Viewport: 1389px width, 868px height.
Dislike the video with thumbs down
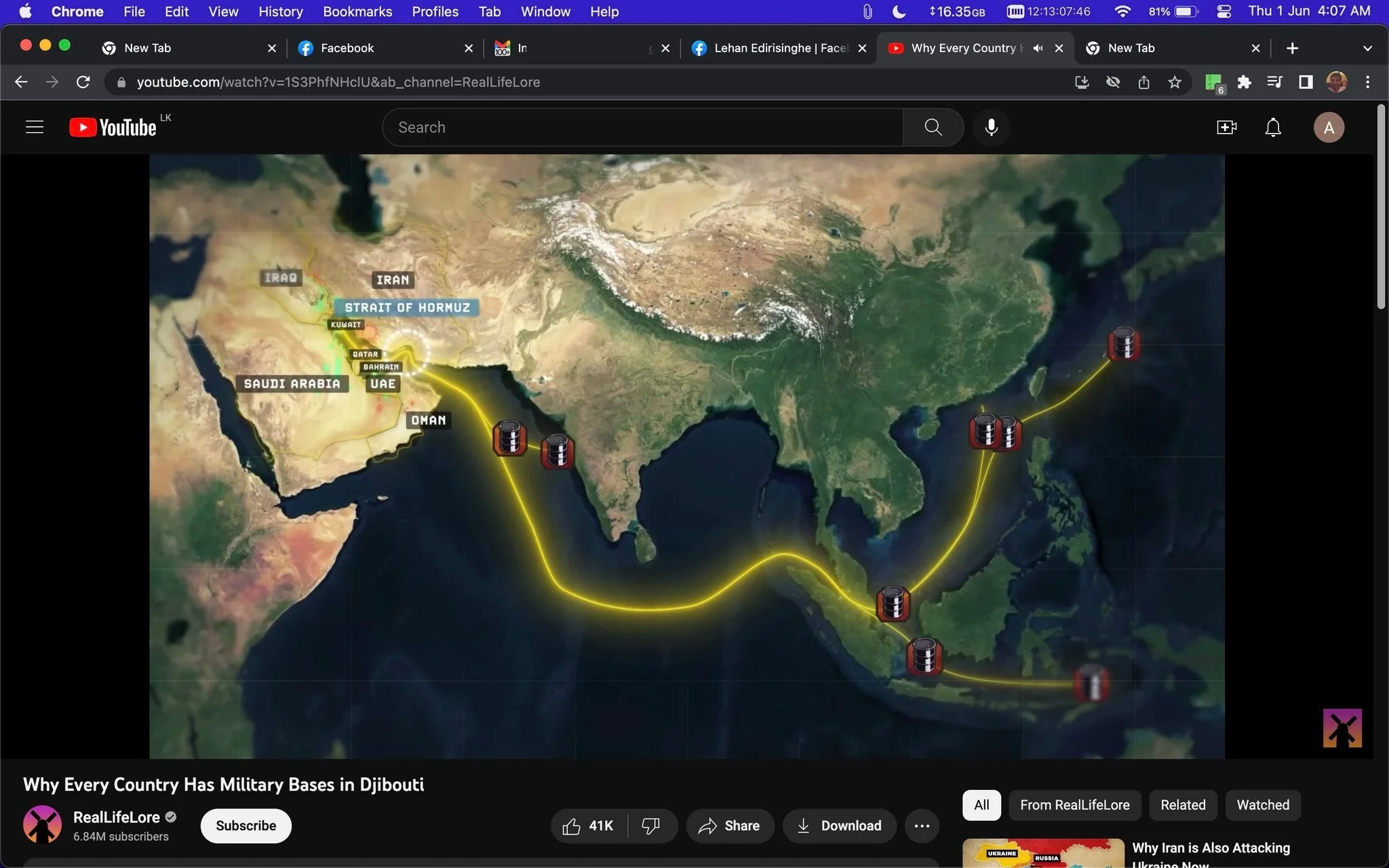[x=651, y=825]
